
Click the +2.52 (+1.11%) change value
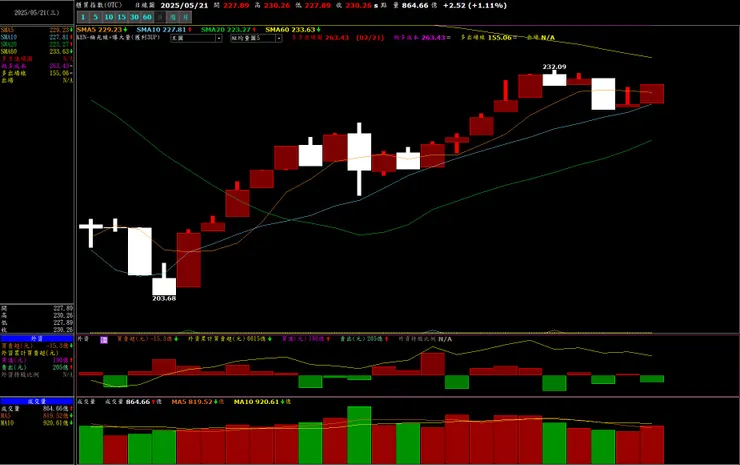pos(475,5)
